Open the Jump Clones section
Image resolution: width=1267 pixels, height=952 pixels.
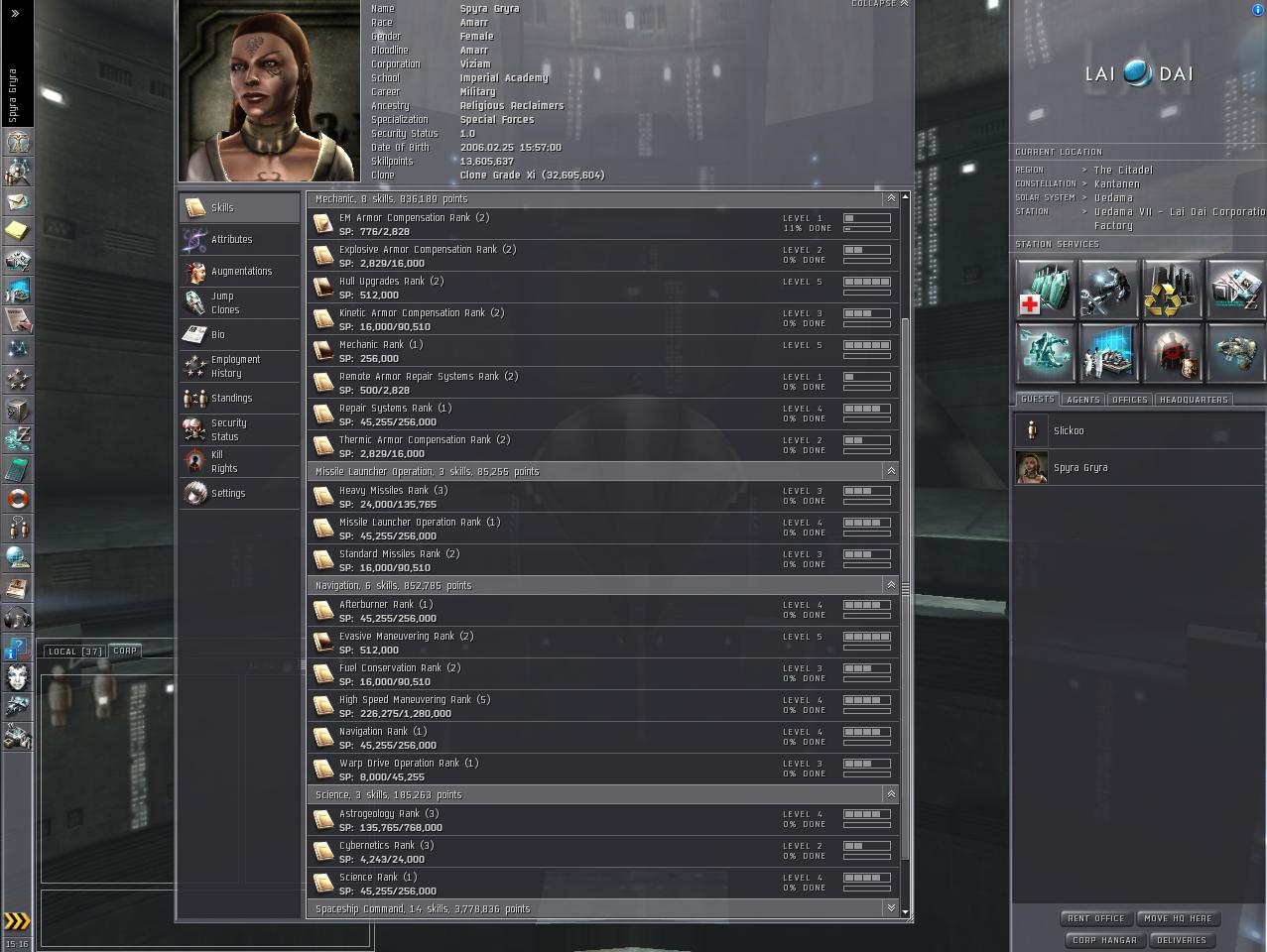coord(239,302)
